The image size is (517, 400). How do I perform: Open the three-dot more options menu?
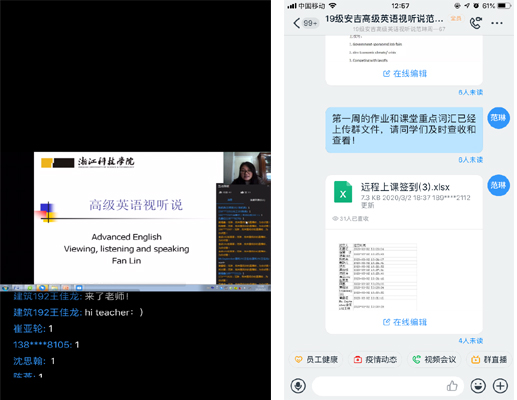(497, 23)
